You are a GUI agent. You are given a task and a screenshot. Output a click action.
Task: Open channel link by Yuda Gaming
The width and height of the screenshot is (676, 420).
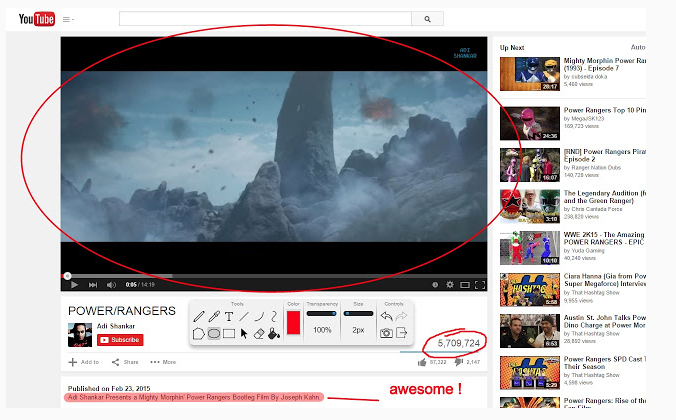click(x=588, y=251)
